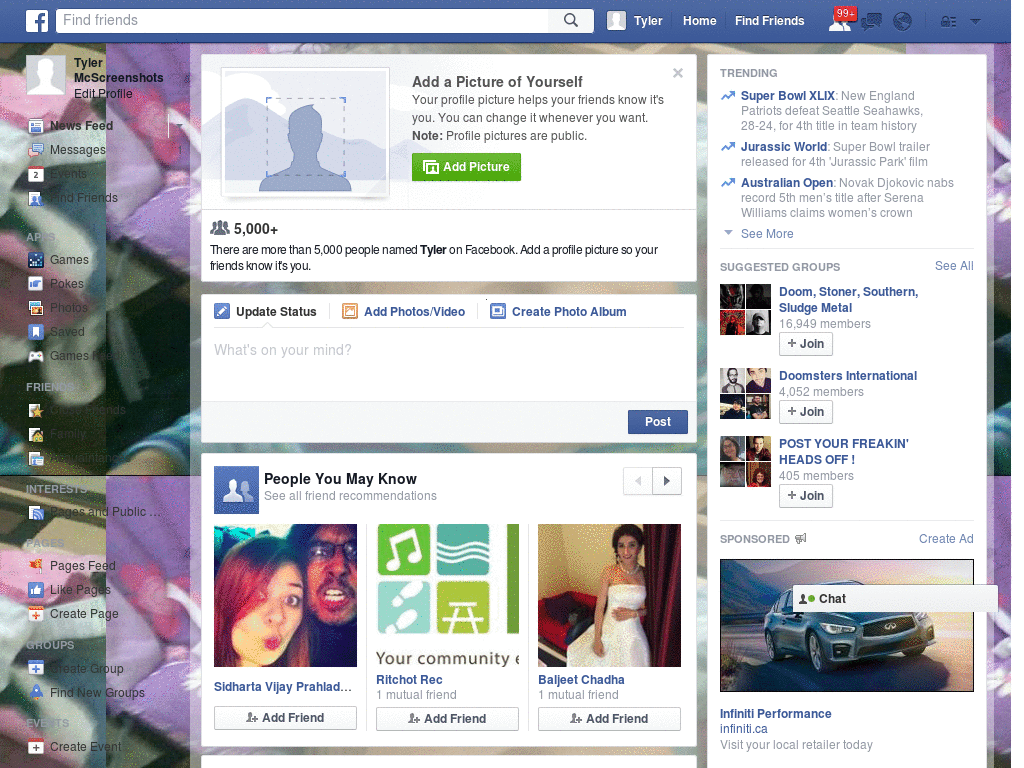
Task: Click the blue Post button
Action: tap(658, 422)
